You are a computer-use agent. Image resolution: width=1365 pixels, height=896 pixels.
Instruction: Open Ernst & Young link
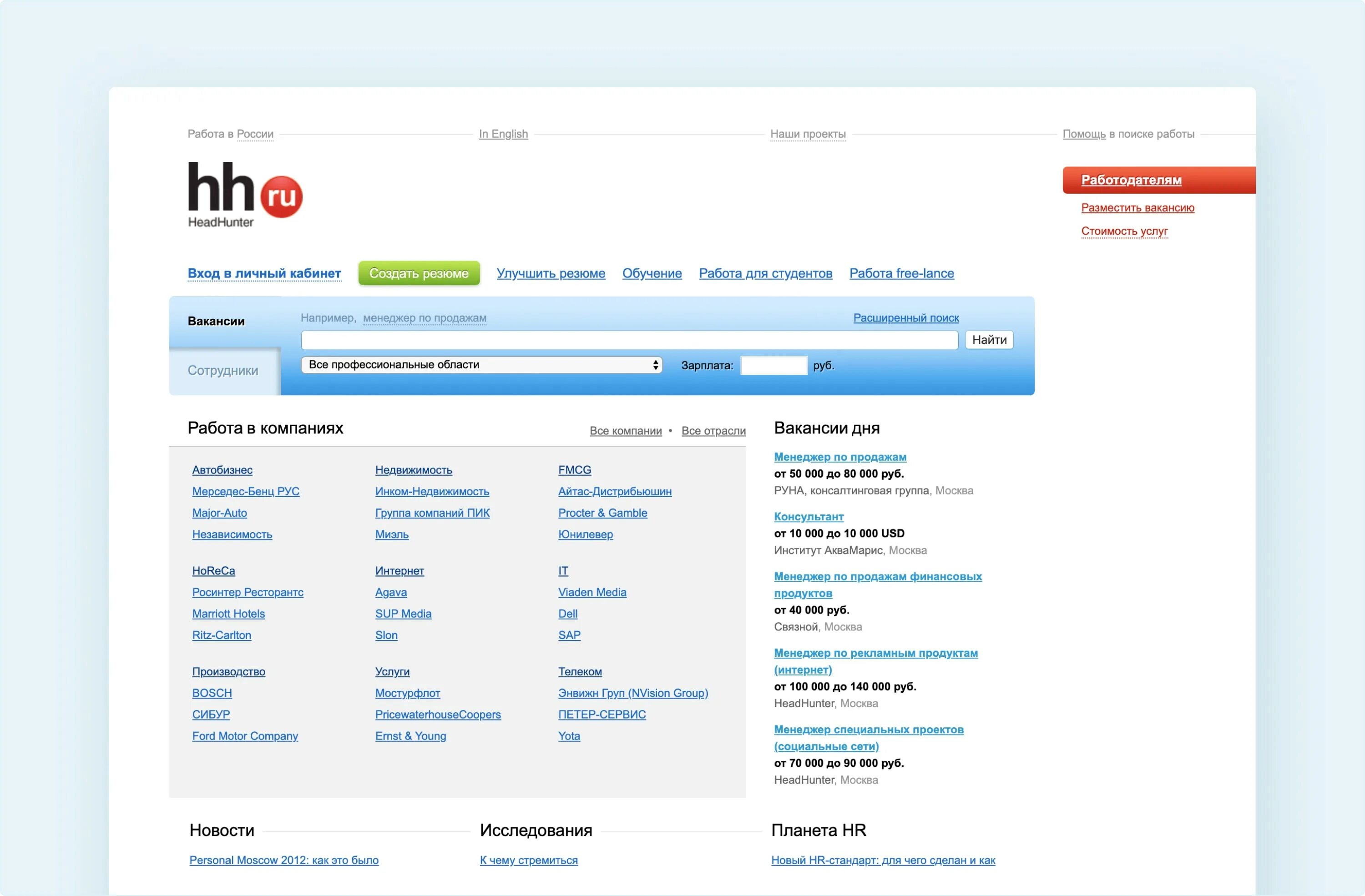coord(410,736)
